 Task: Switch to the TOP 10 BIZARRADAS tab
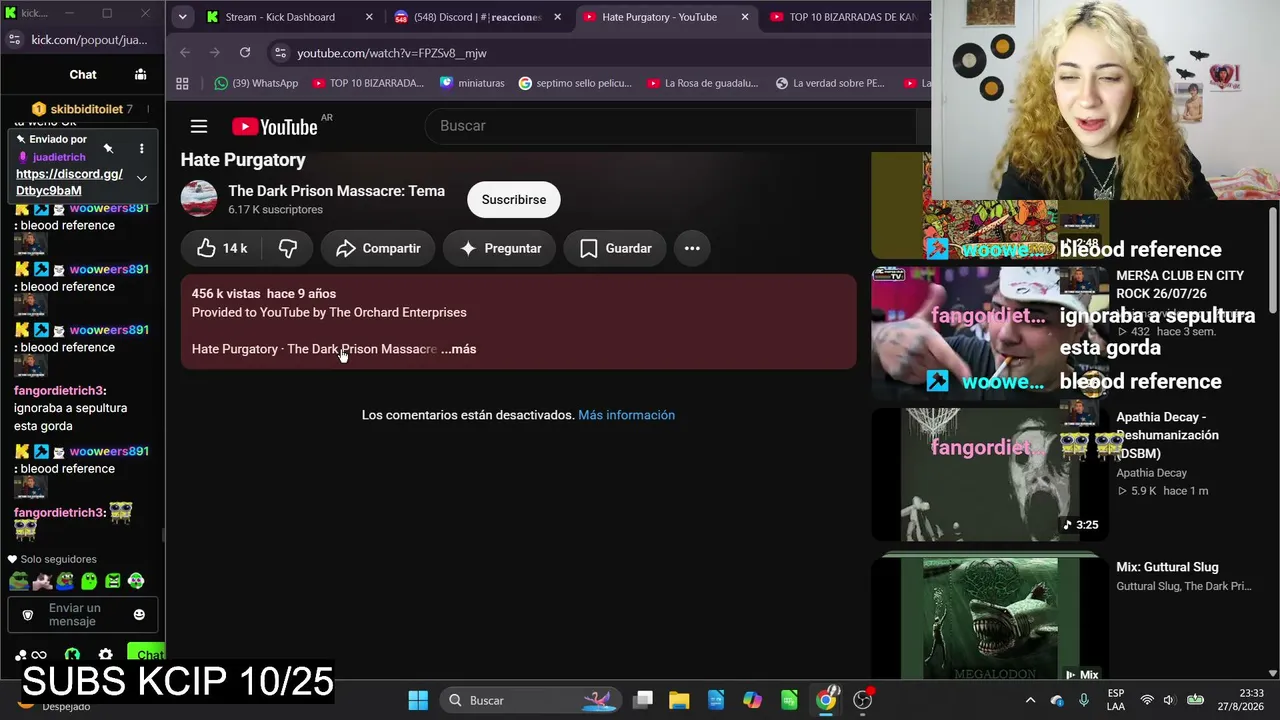(x=853, y=17)
